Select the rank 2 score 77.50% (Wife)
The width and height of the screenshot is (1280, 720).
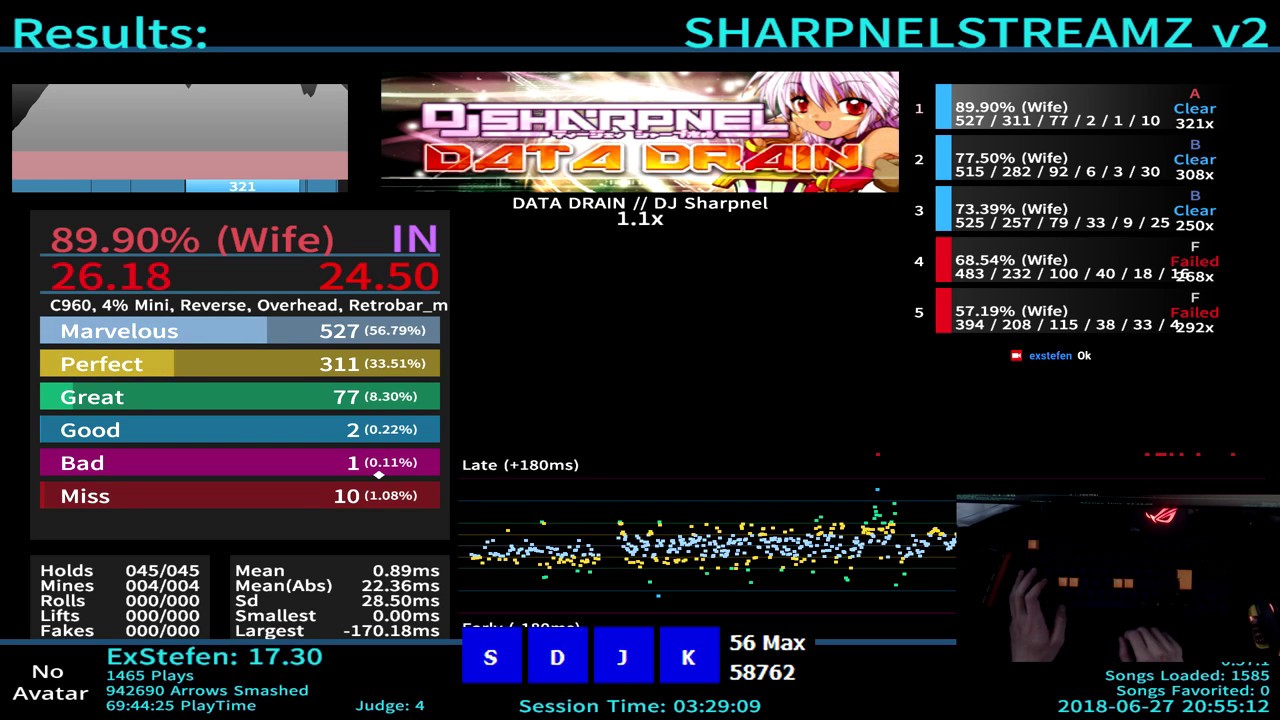(1076, 158)
